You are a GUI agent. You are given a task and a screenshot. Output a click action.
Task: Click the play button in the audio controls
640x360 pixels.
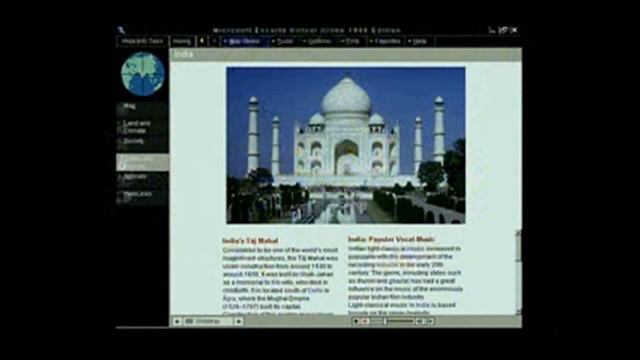[356, 322]
